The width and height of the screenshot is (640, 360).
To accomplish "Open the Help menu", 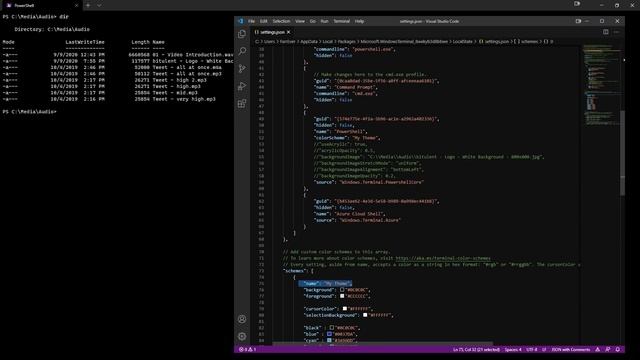I will [359, 21].
